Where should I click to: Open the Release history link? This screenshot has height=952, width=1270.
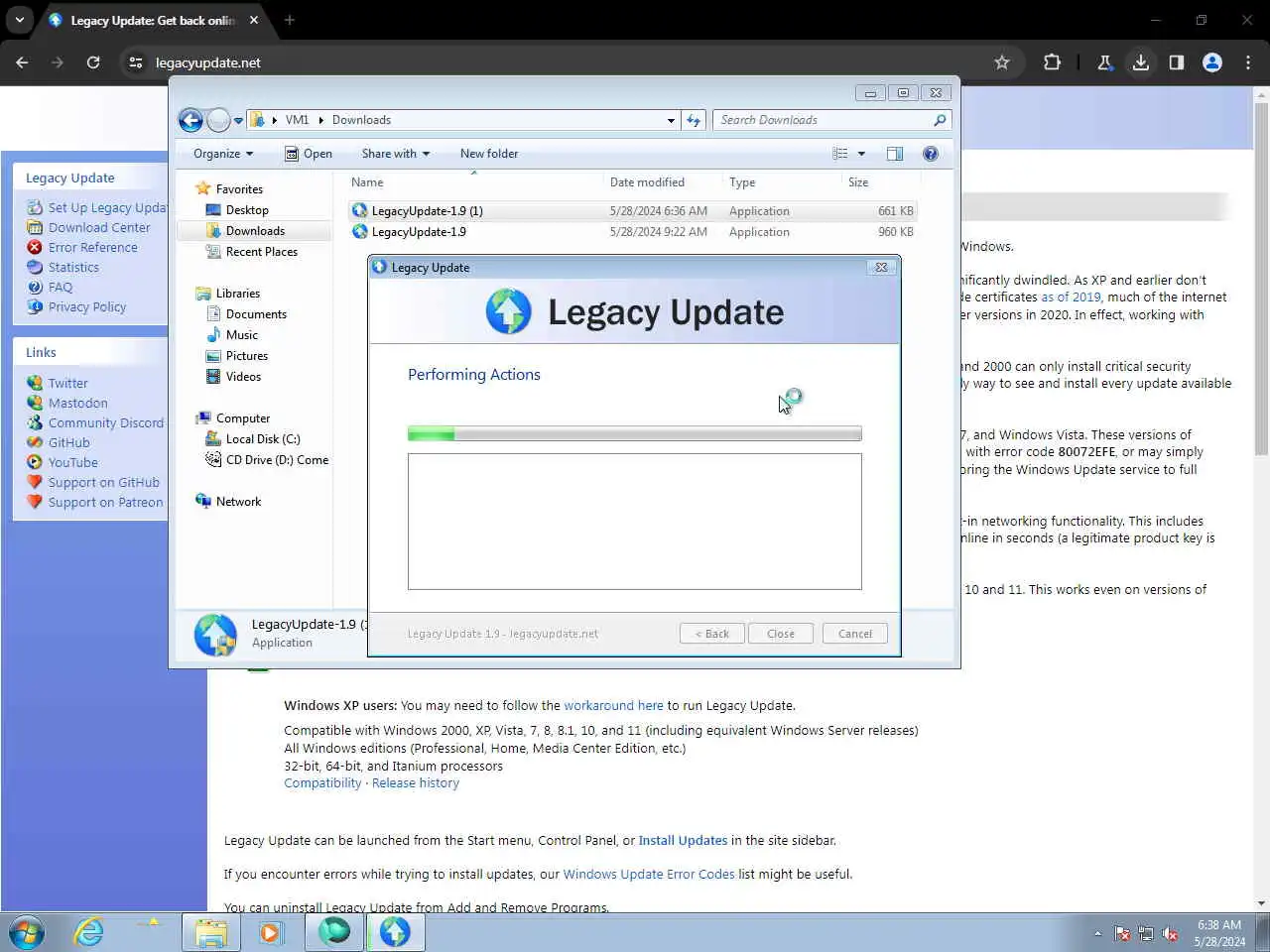pyautogui.click(x=416, y=783)
